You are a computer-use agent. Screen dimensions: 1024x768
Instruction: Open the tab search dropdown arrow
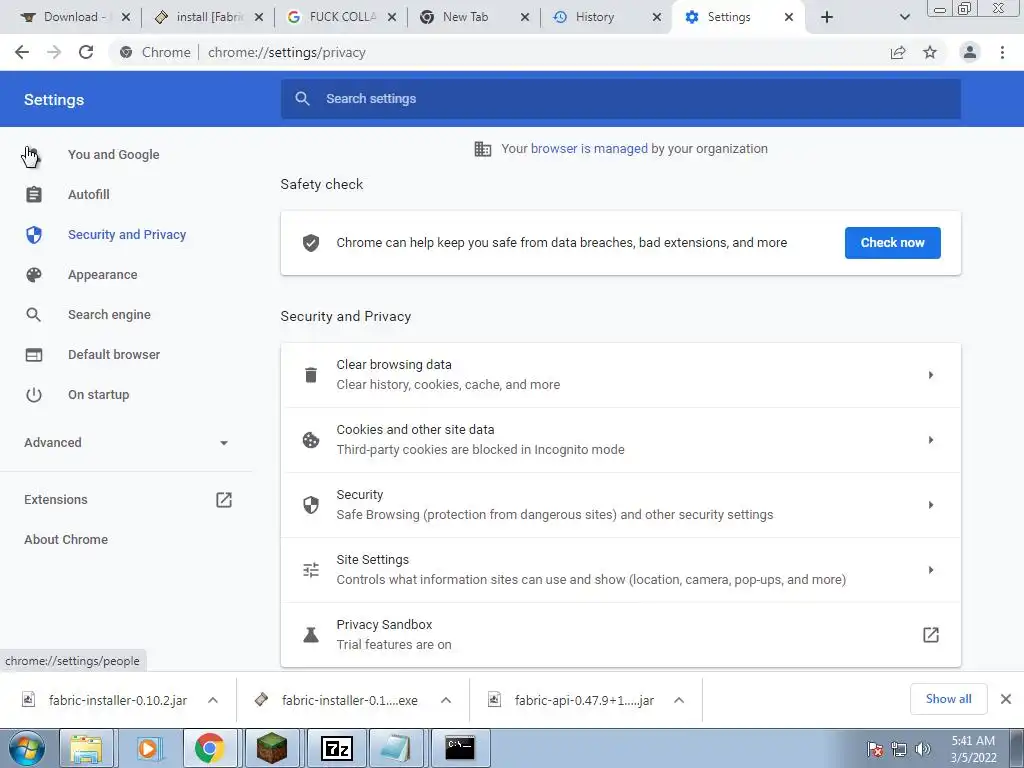[904, 17]
